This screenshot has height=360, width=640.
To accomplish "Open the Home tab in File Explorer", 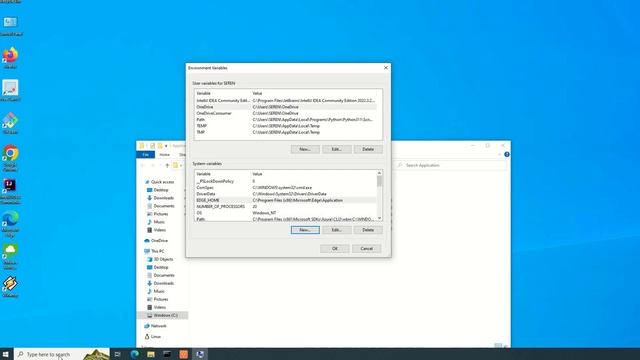I will click(164, 155).
